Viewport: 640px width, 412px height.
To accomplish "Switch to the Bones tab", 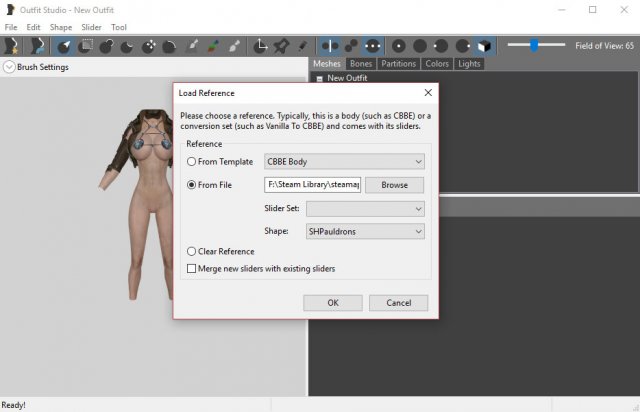I will pyautogui.click(x=361, y=64).
